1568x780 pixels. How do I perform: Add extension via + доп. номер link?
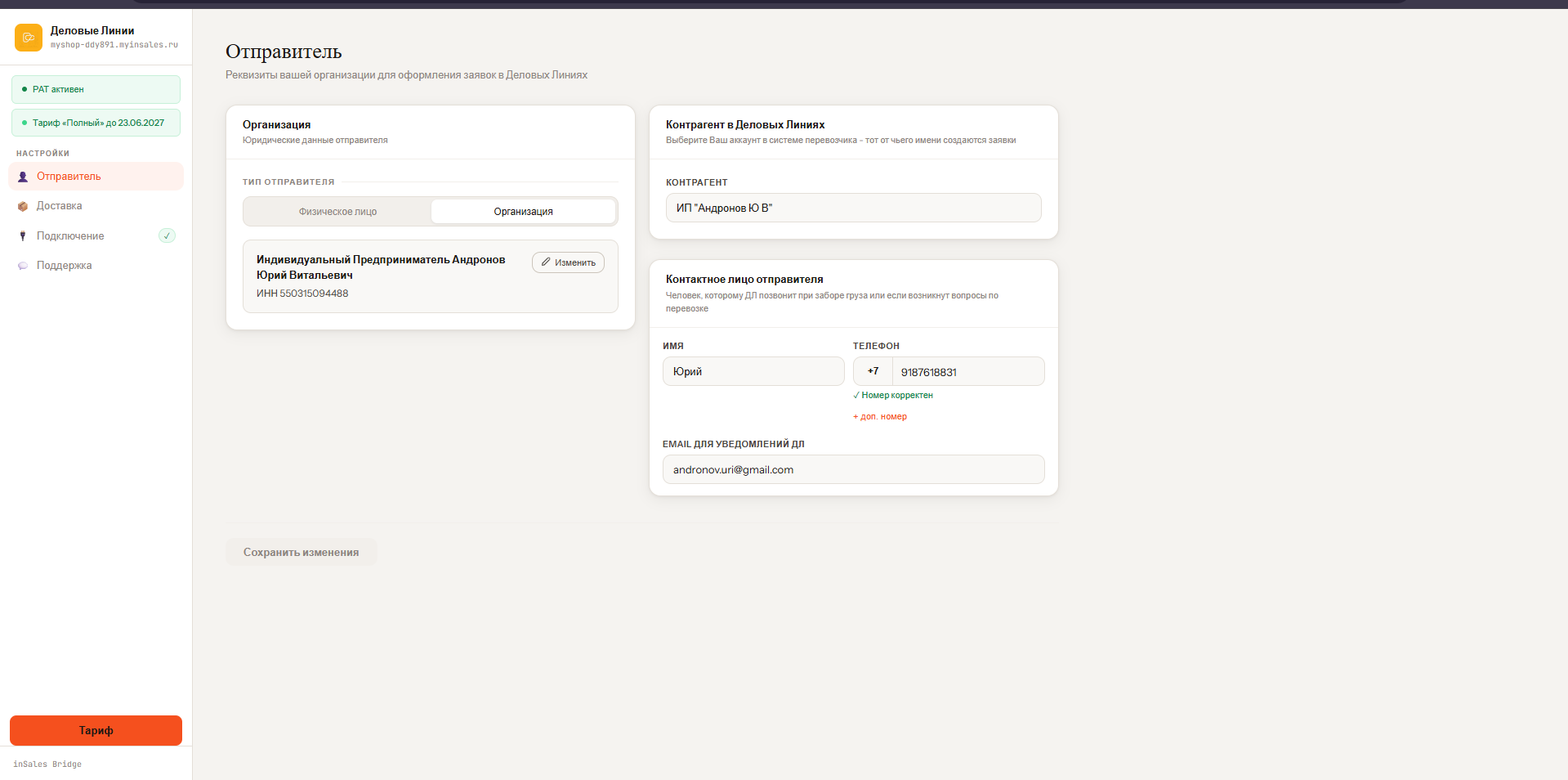click(880, 416)
